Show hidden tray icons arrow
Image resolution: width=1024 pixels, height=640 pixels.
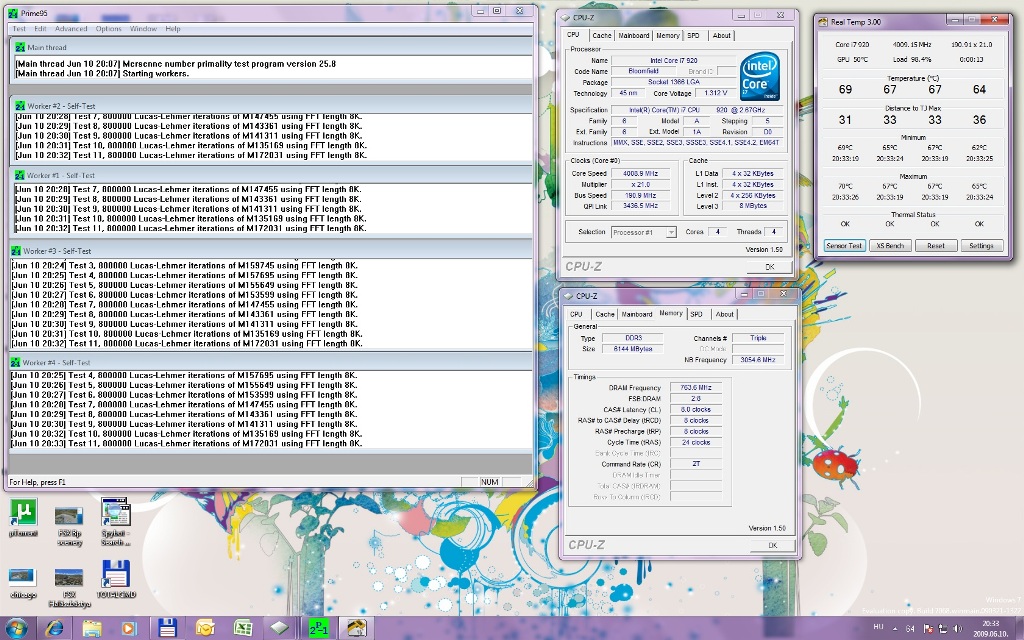click(x=895, y=629)
